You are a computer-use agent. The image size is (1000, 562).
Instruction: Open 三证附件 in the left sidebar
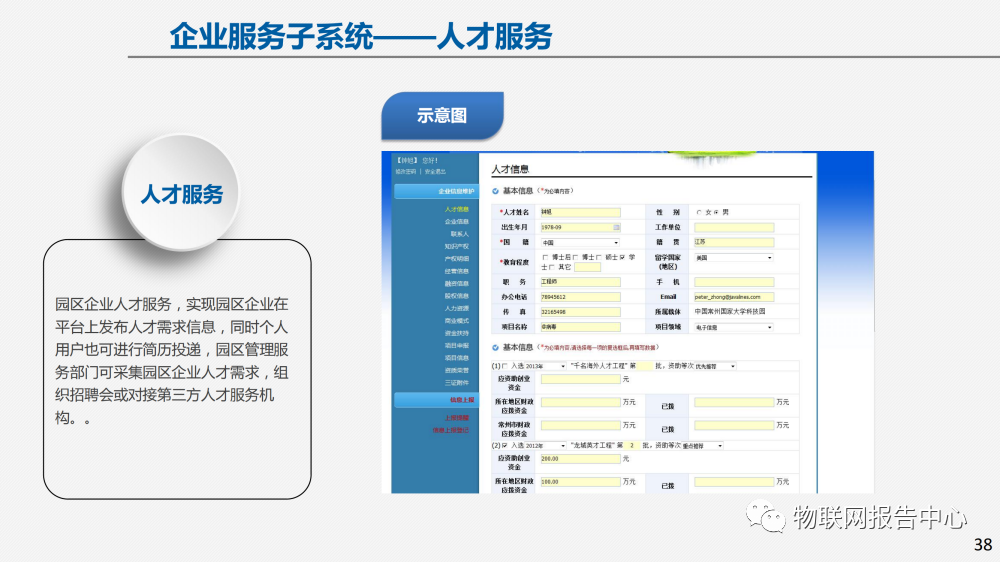coord(457,383)
